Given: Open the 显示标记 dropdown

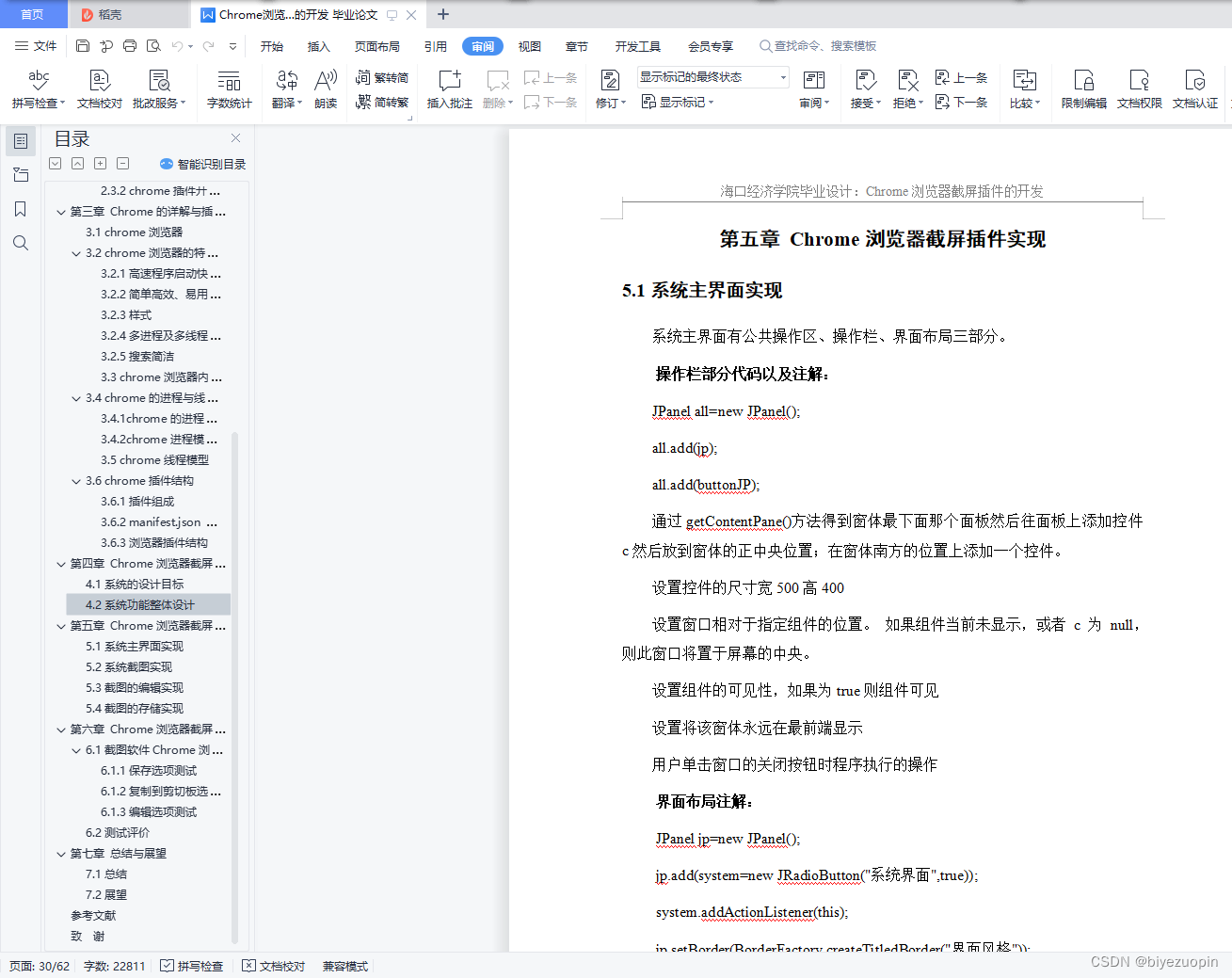Looking at the screenshot, I should (x=678, y=102).
